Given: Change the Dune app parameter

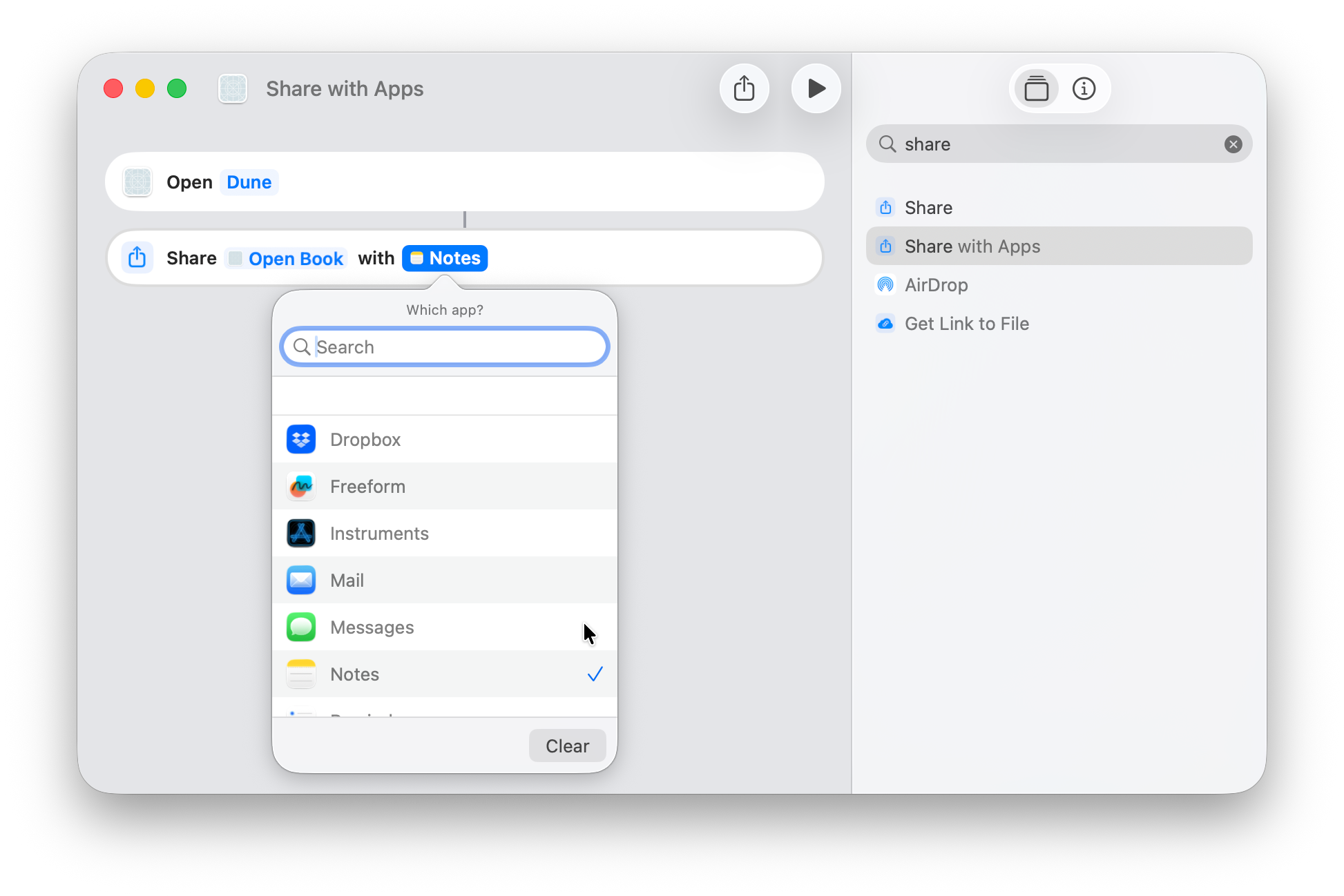Looking at the screenshot, I should (249, 182).
